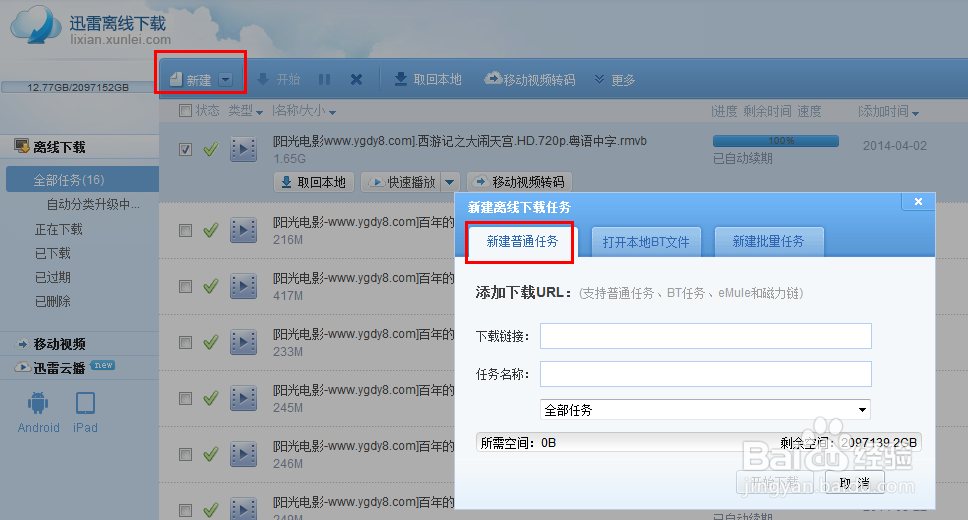Click the 迅雷离线下载 cloud logo
This screenshot has width=968, height=520.
(x=36, y=25)
